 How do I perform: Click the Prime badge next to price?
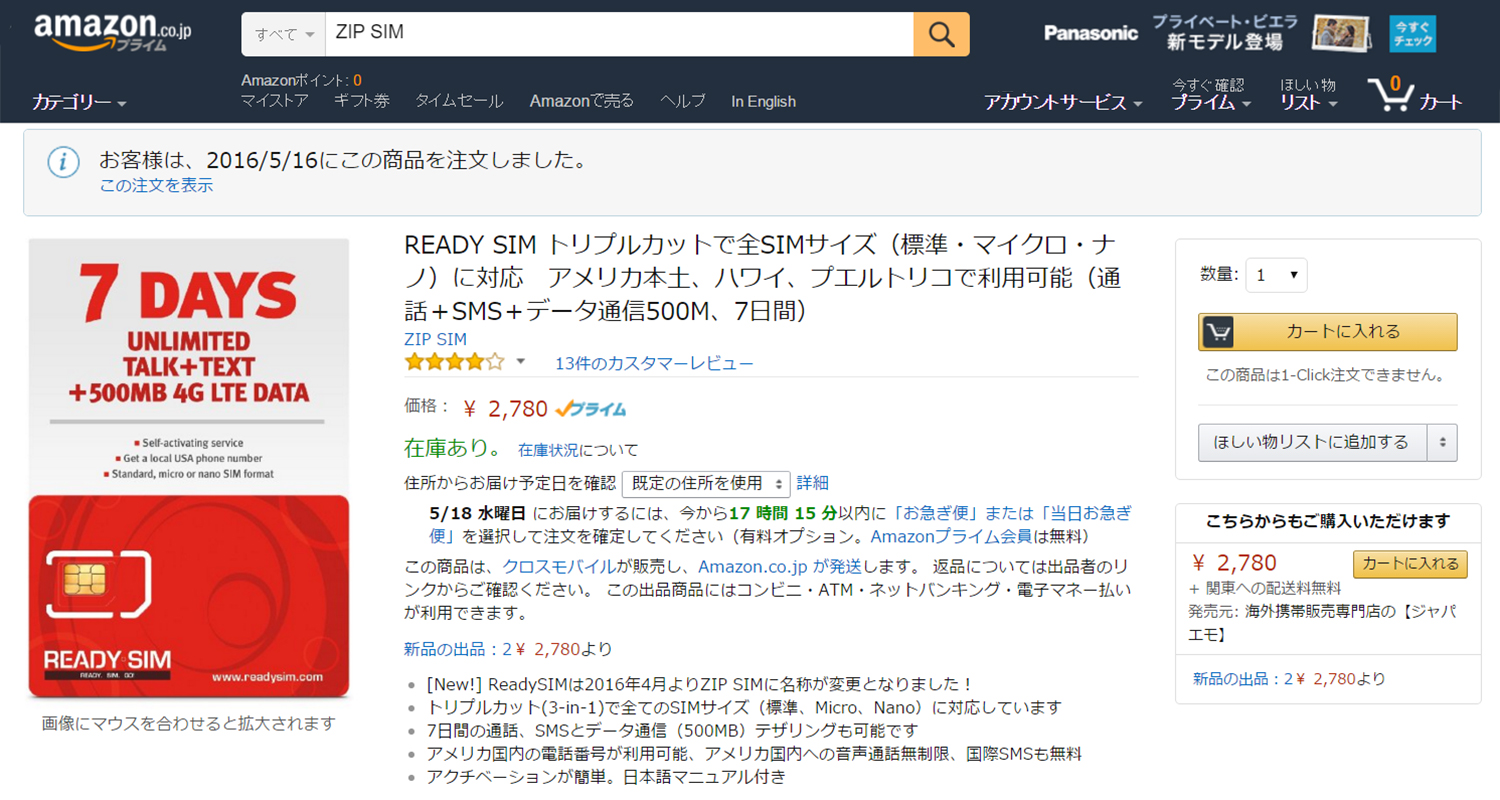click(591, 408)
